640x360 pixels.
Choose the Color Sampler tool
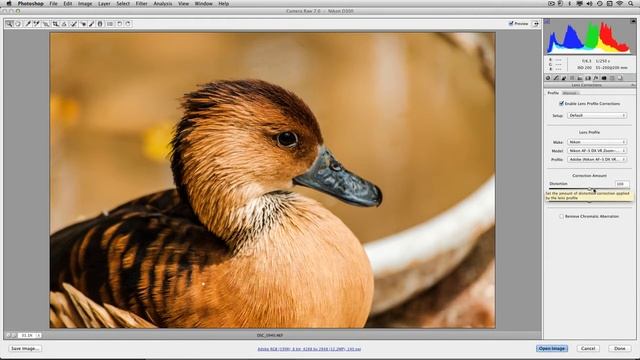click(37, 24)
